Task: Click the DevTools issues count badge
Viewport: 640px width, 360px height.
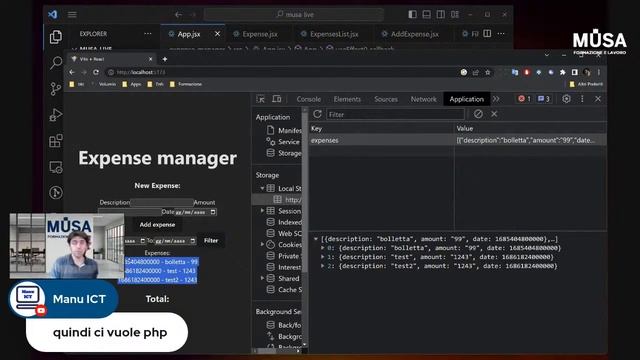Action: (x=544, y=99)
